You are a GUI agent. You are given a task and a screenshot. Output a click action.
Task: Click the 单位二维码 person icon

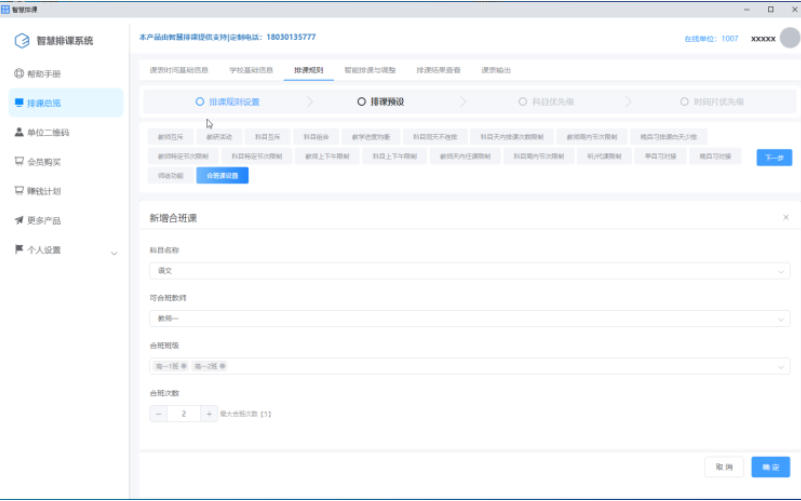19,132
